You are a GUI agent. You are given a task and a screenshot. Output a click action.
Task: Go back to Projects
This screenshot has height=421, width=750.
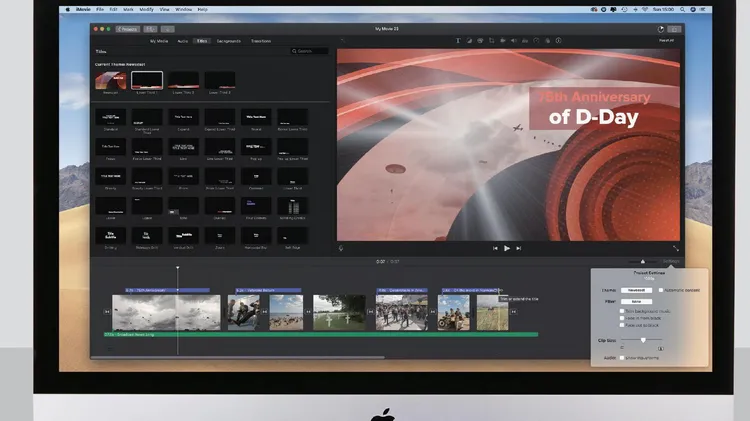click(x=128, y=29)
